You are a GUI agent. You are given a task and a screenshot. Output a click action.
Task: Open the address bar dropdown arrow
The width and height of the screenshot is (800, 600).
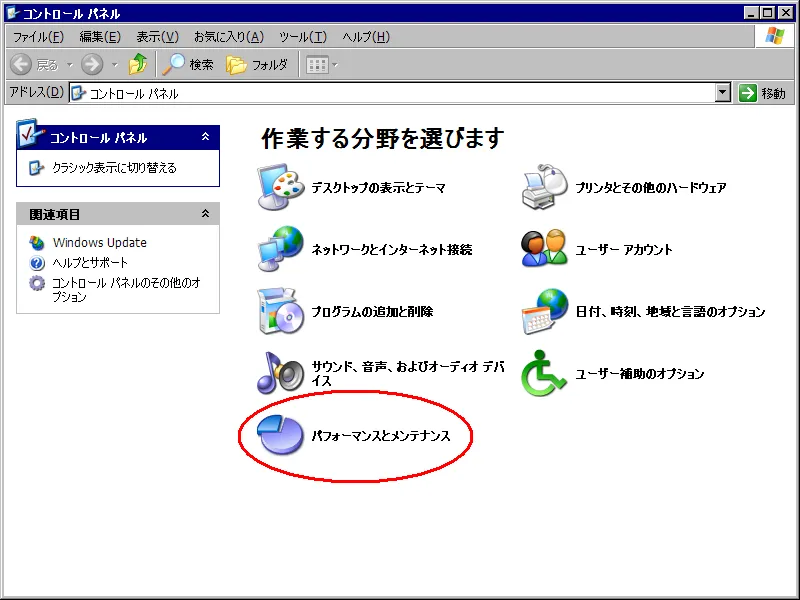[723, 93]
